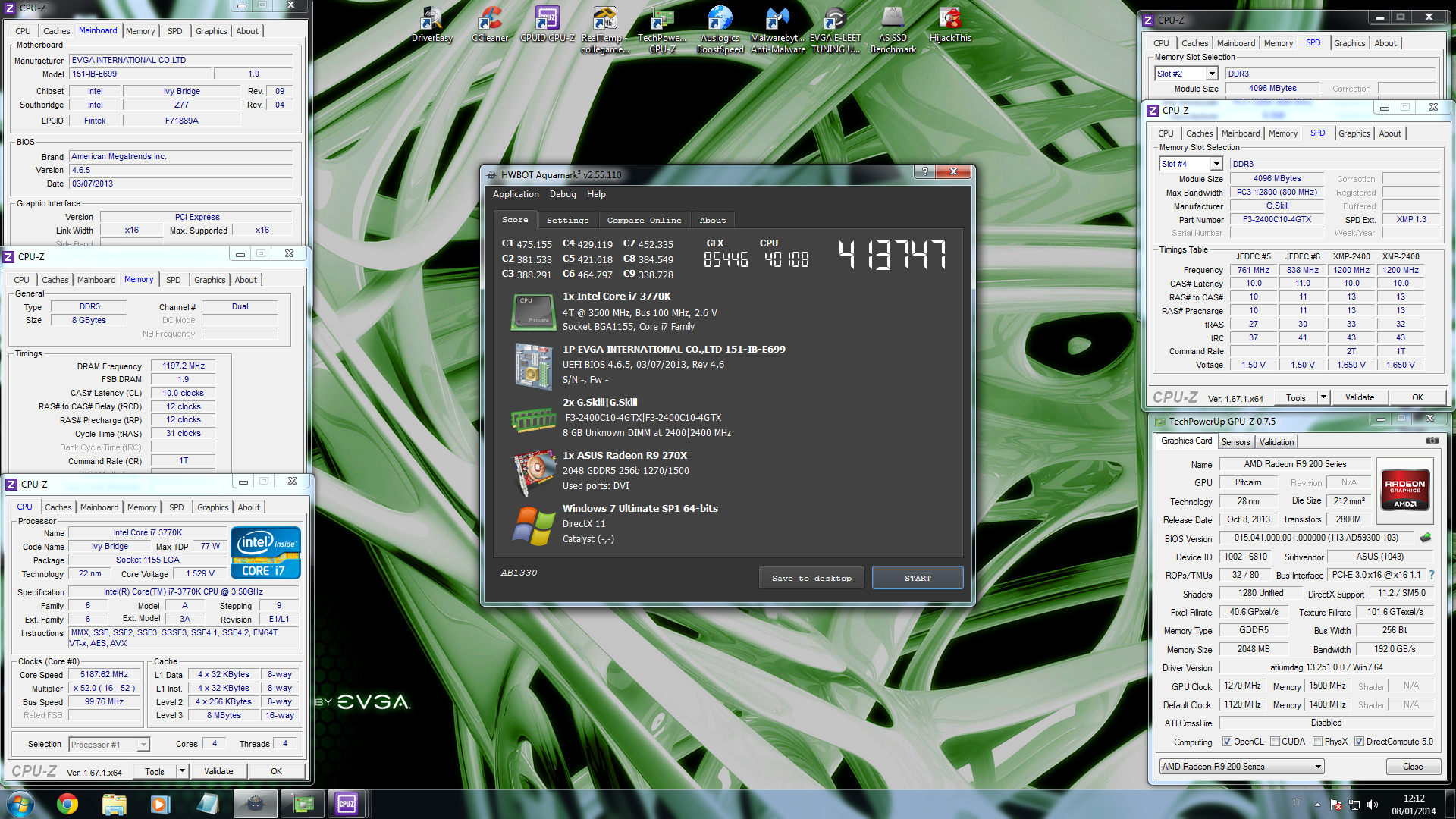This screenshot has width=1456, height=819.
Task: Click the Aquamark processor chip icon
Action: click(x=532, y=312)
